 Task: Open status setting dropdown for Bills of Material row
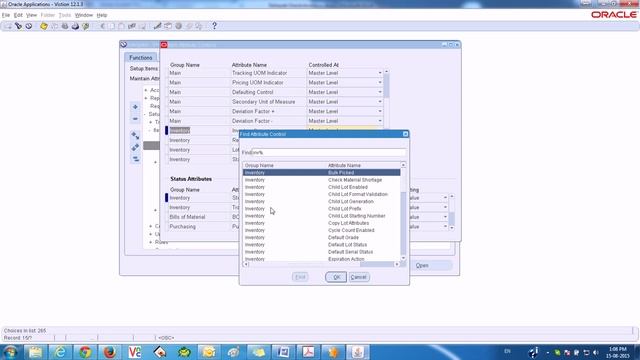point(445,217)
